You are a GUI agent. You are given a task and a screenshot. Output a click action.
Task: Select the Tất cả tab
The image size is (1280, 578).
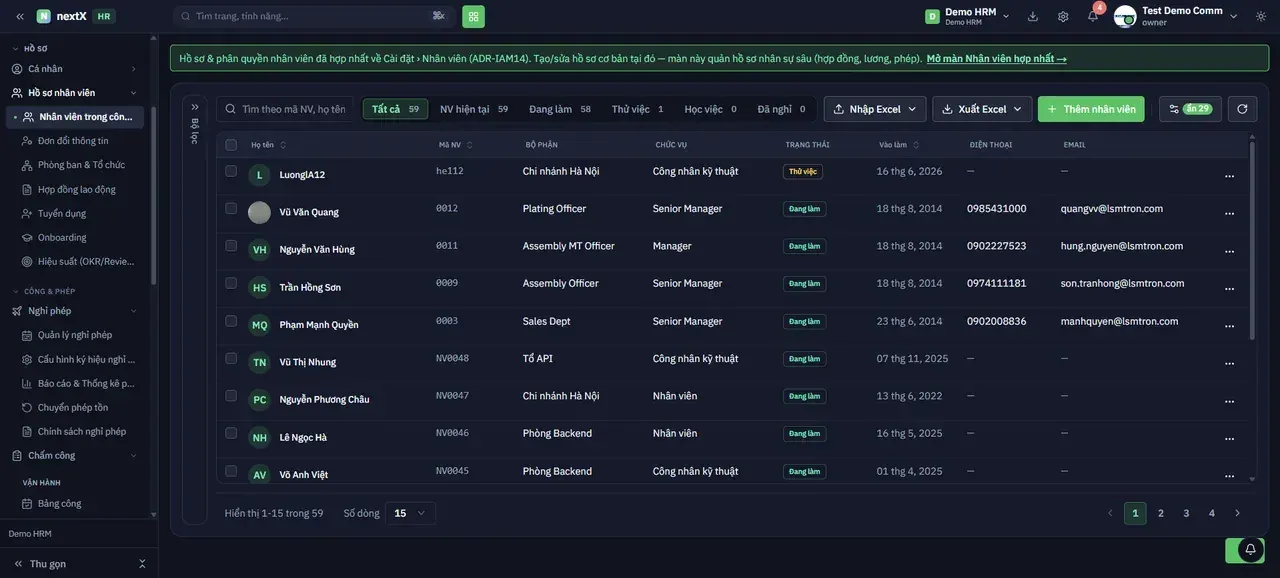tap(395, 109)
